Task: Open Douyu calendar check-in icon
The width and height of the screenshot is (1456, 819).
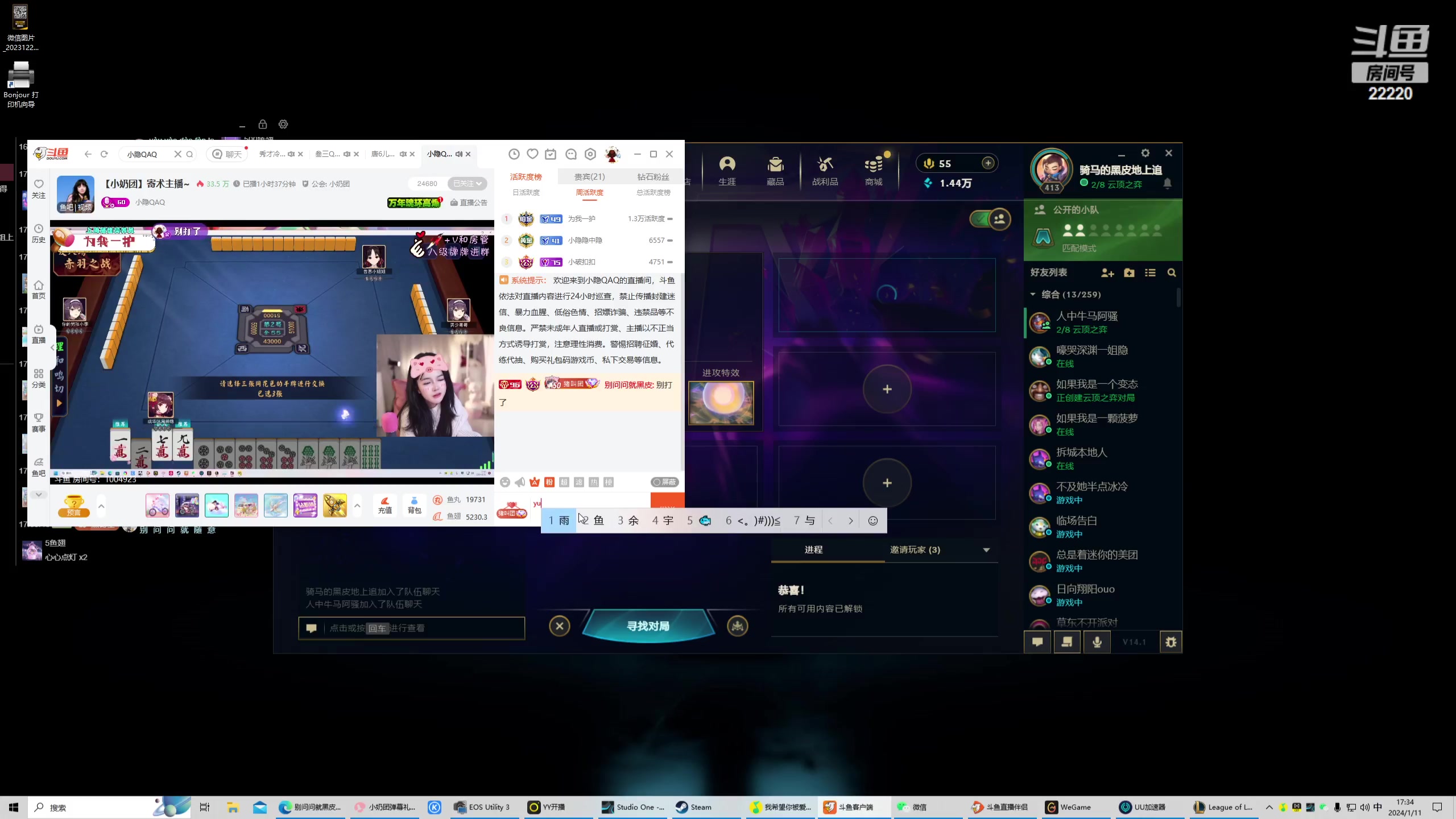Action: point(551,154)
